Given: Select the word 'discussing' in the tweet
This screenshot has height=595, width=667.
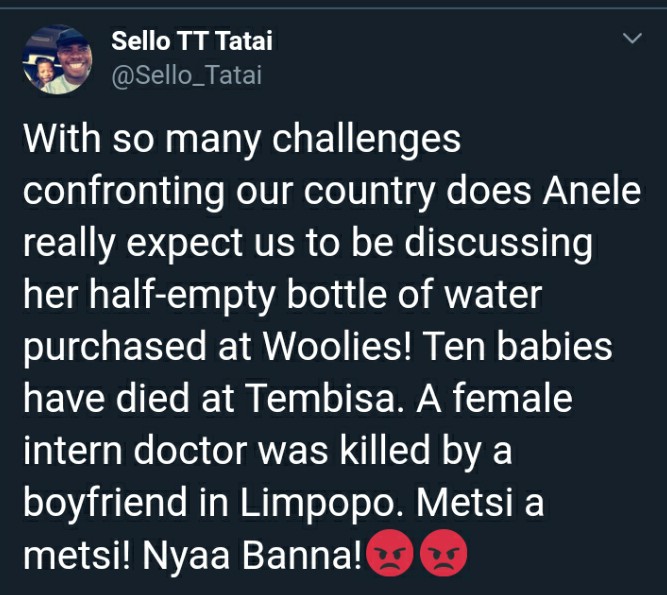Looking at the screenshot, I should [x=498, y=243].
